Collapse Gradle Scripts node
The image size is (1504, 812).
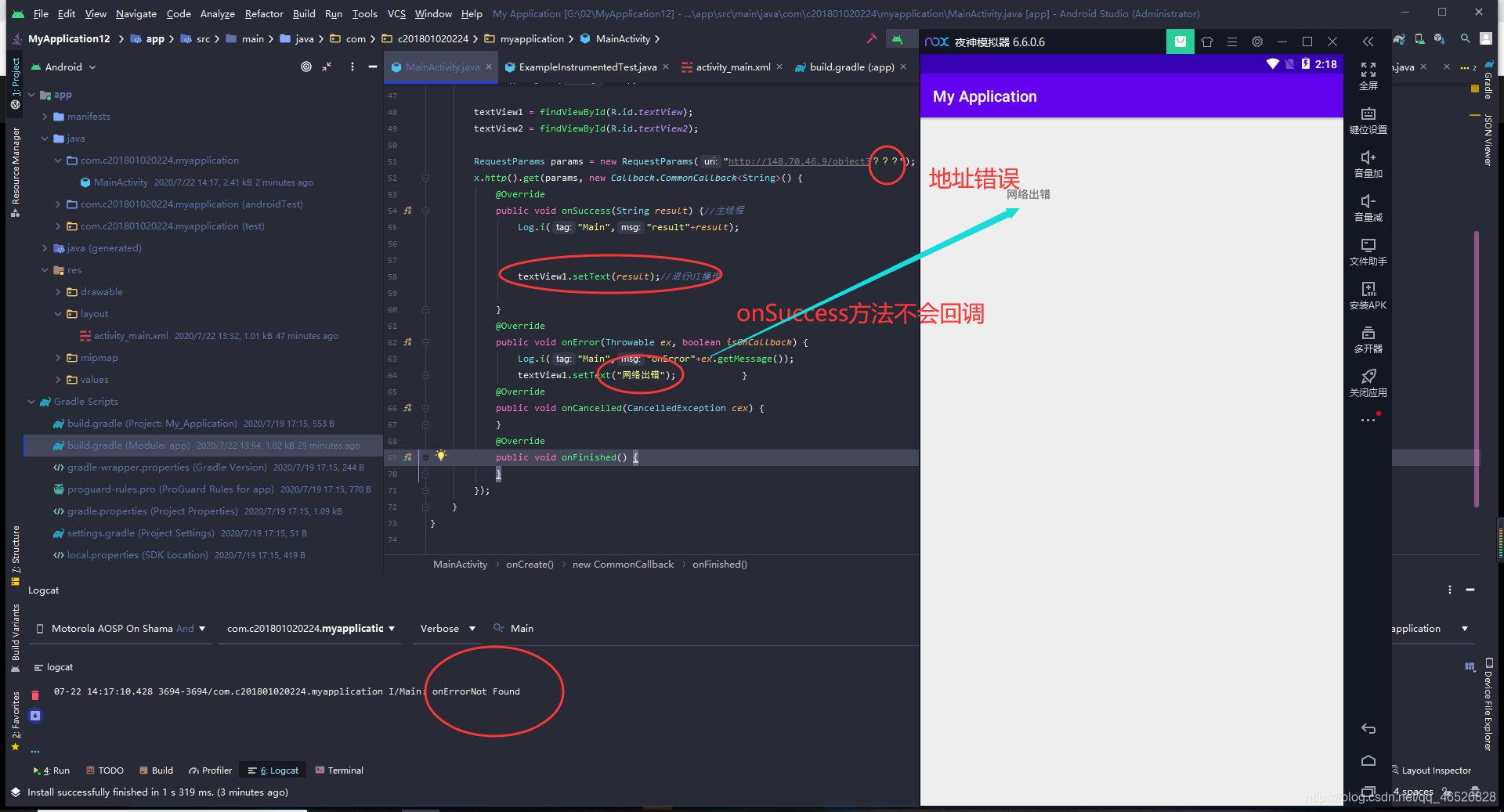32,402
